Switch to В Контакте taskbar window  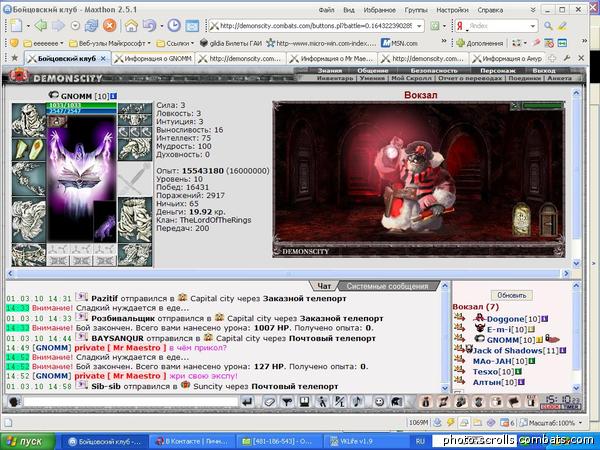(194, 441)
